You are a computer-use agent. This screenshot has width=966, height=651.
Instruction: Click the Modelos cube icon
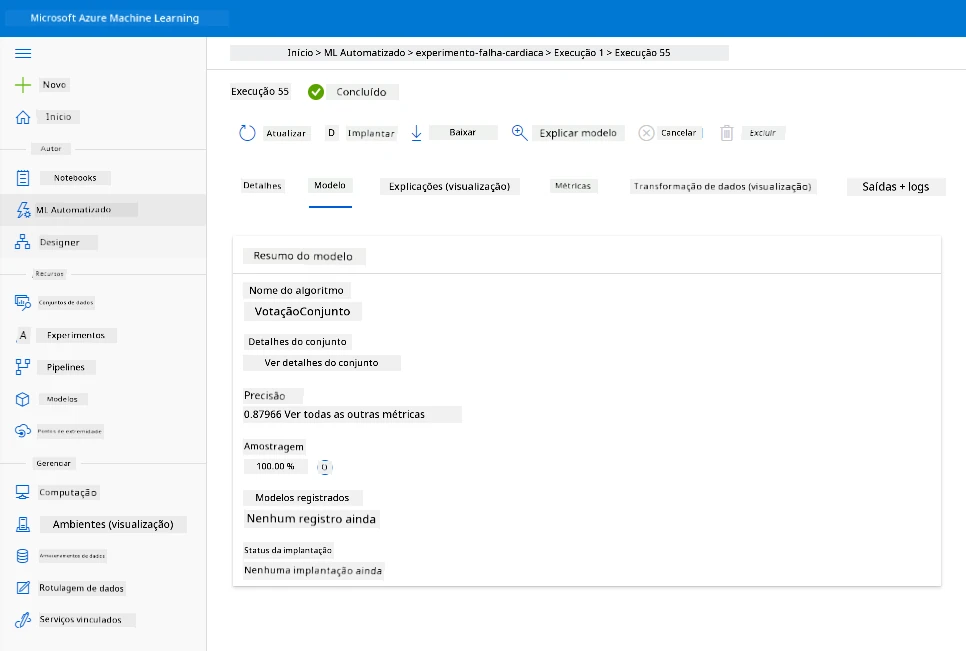pyautogui.click(x=23, y=399)
